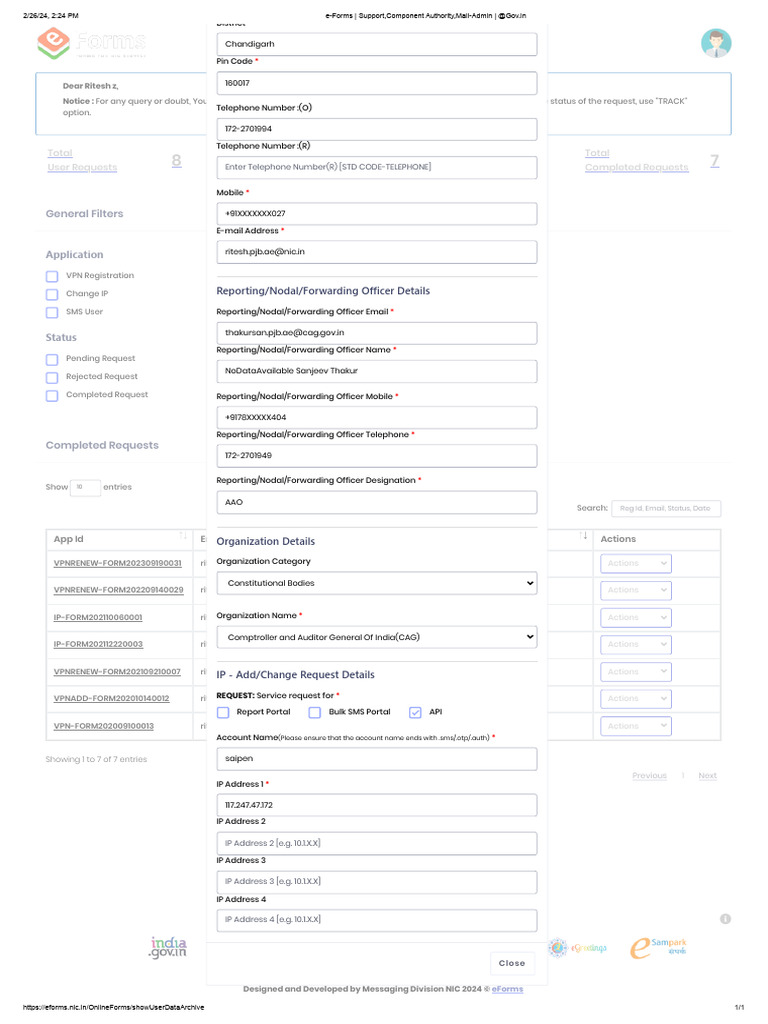Sort by the App Id column arrows

click(183, 536)
